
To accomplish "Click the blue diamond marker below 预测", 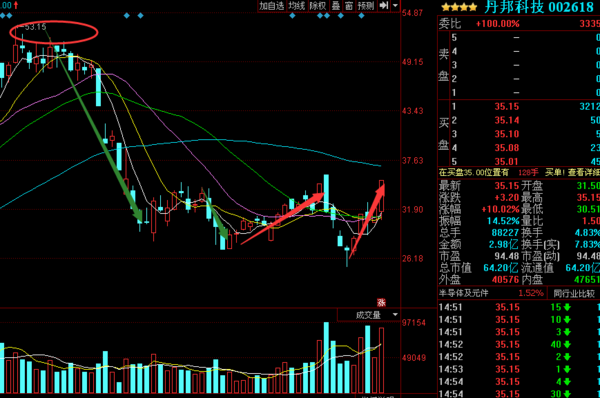I will tap(362, 16).
